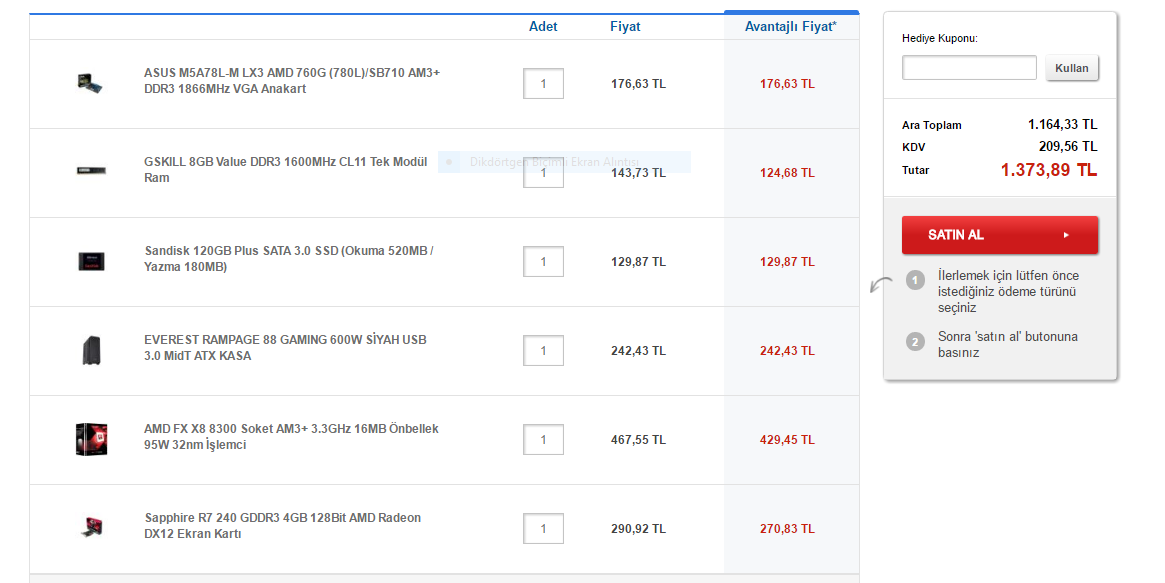Click the arrow icon on SATIN AL button
Viewport: 1165px width, 583px height.
tap(1066, 235)
